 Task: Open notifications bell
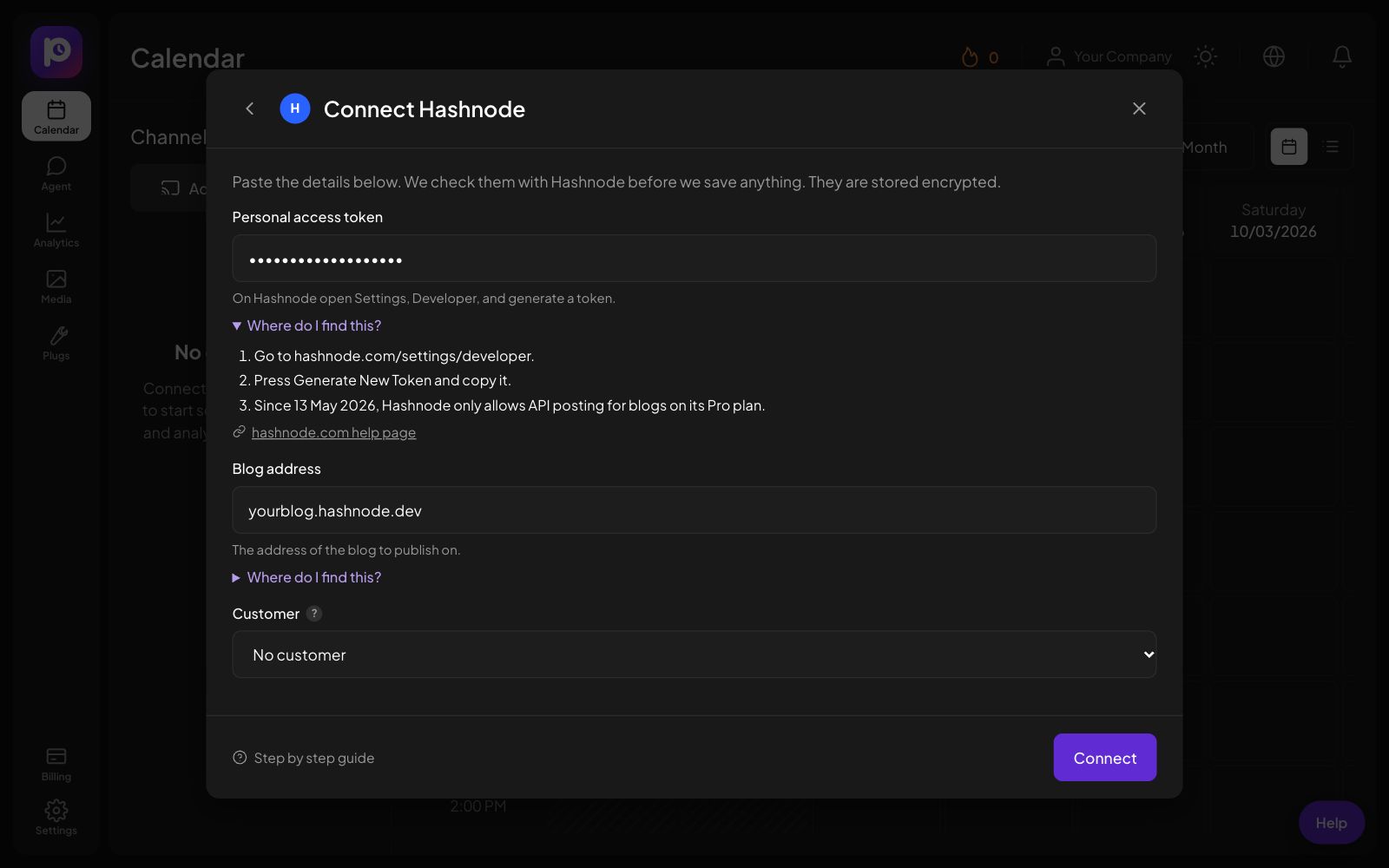pyautogui.click(x=1342, y=56)
